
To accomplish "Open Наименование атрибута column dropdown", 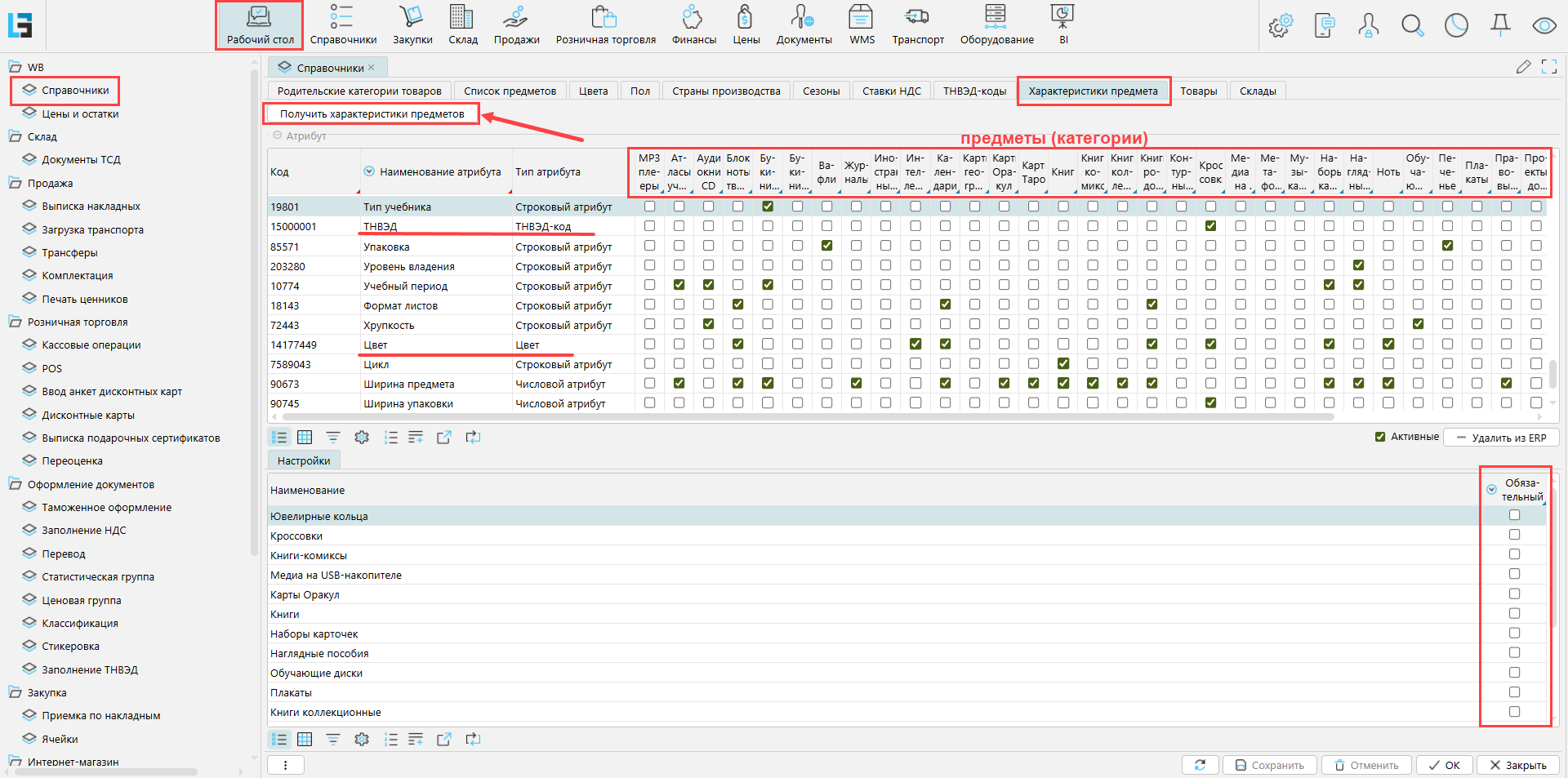I will (x=369, y=171).
